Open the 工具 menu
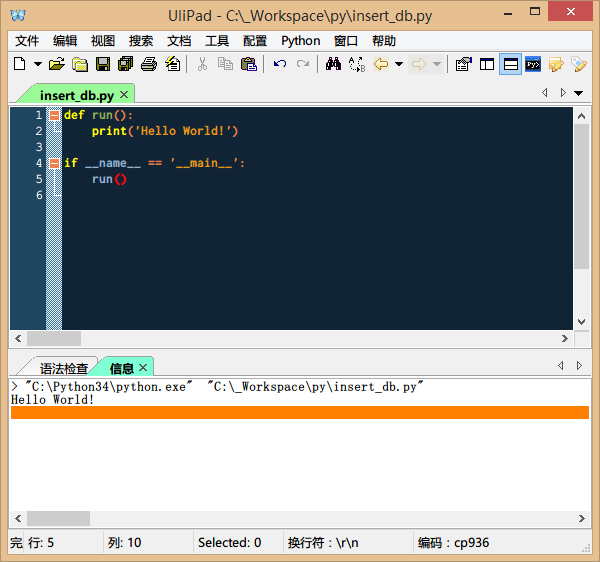The height and width of the screenshot is (562, 600). (217, 41)
